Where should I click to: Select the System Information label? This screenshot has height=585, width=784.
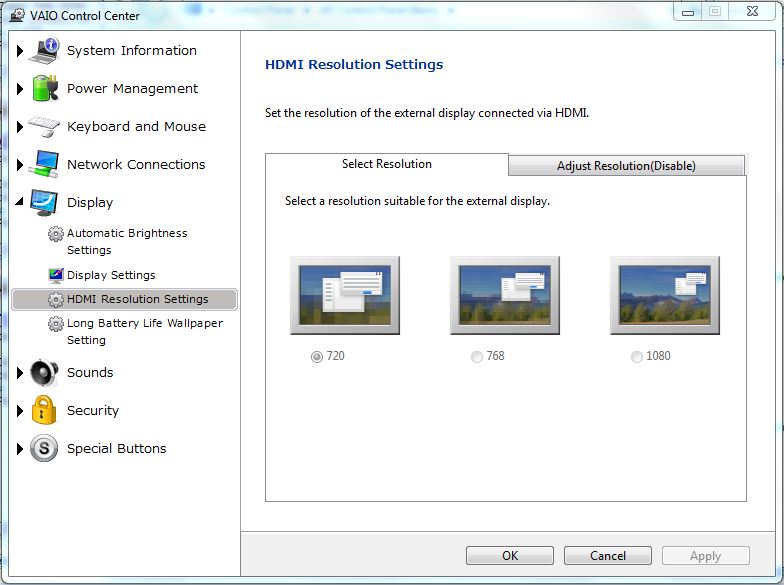point(132,50)
